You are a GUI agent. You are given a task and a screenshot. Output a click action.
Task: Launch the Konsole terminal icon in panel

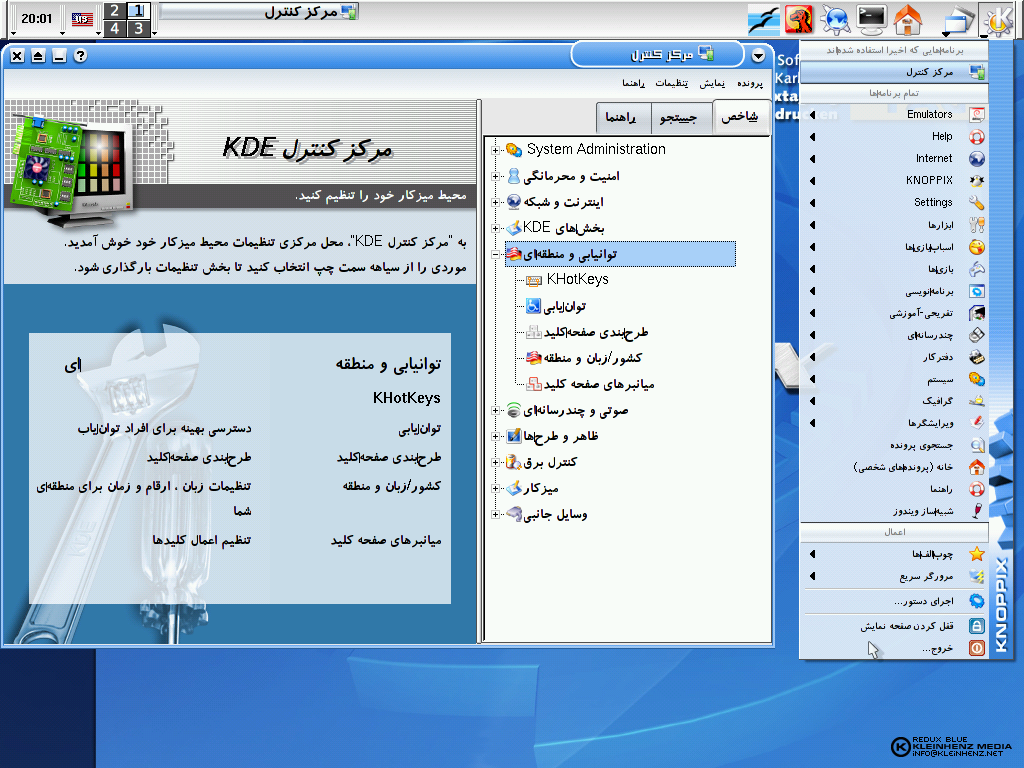pos(872,20)
